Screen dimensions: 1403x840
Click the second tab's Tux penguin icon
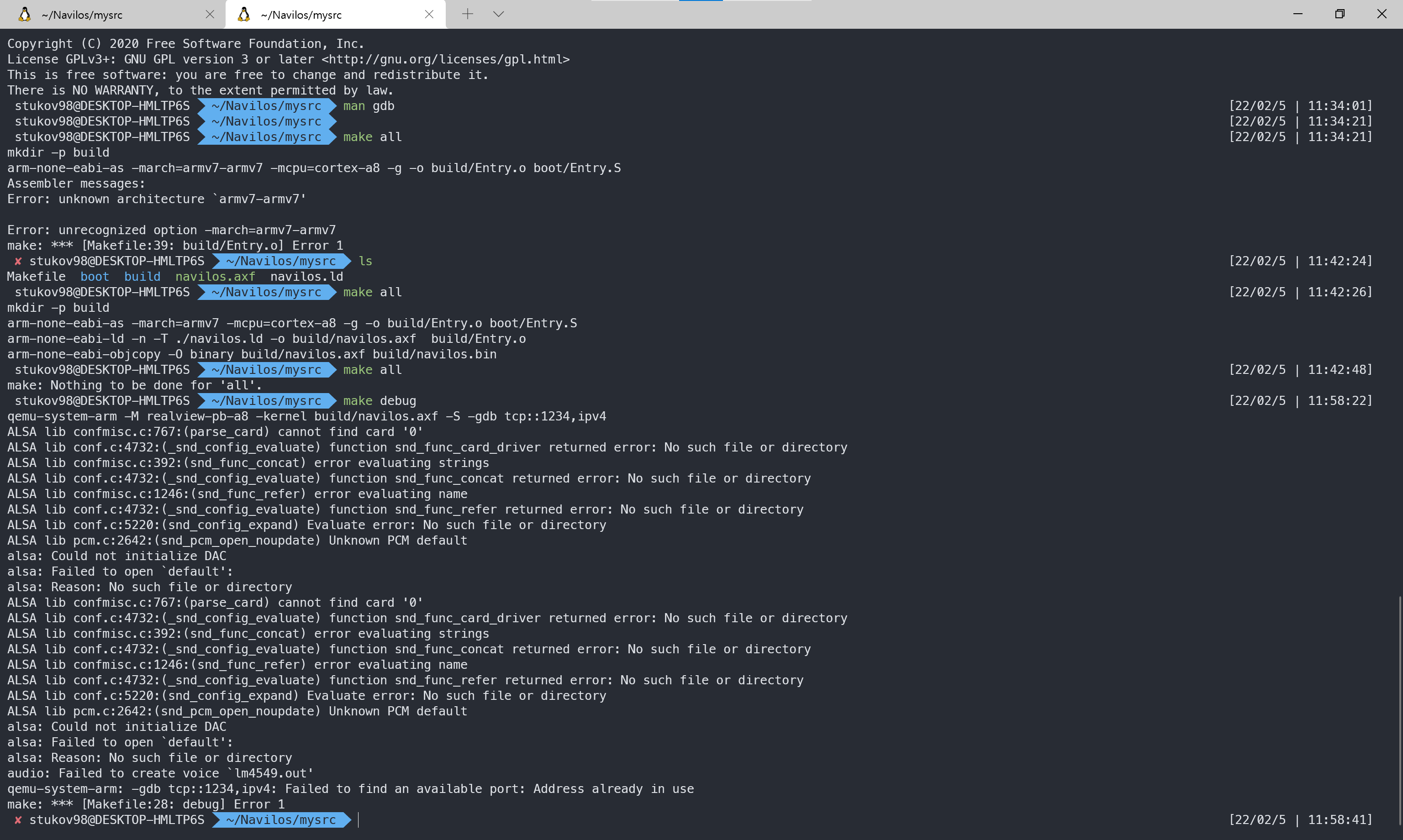point(243,15)
